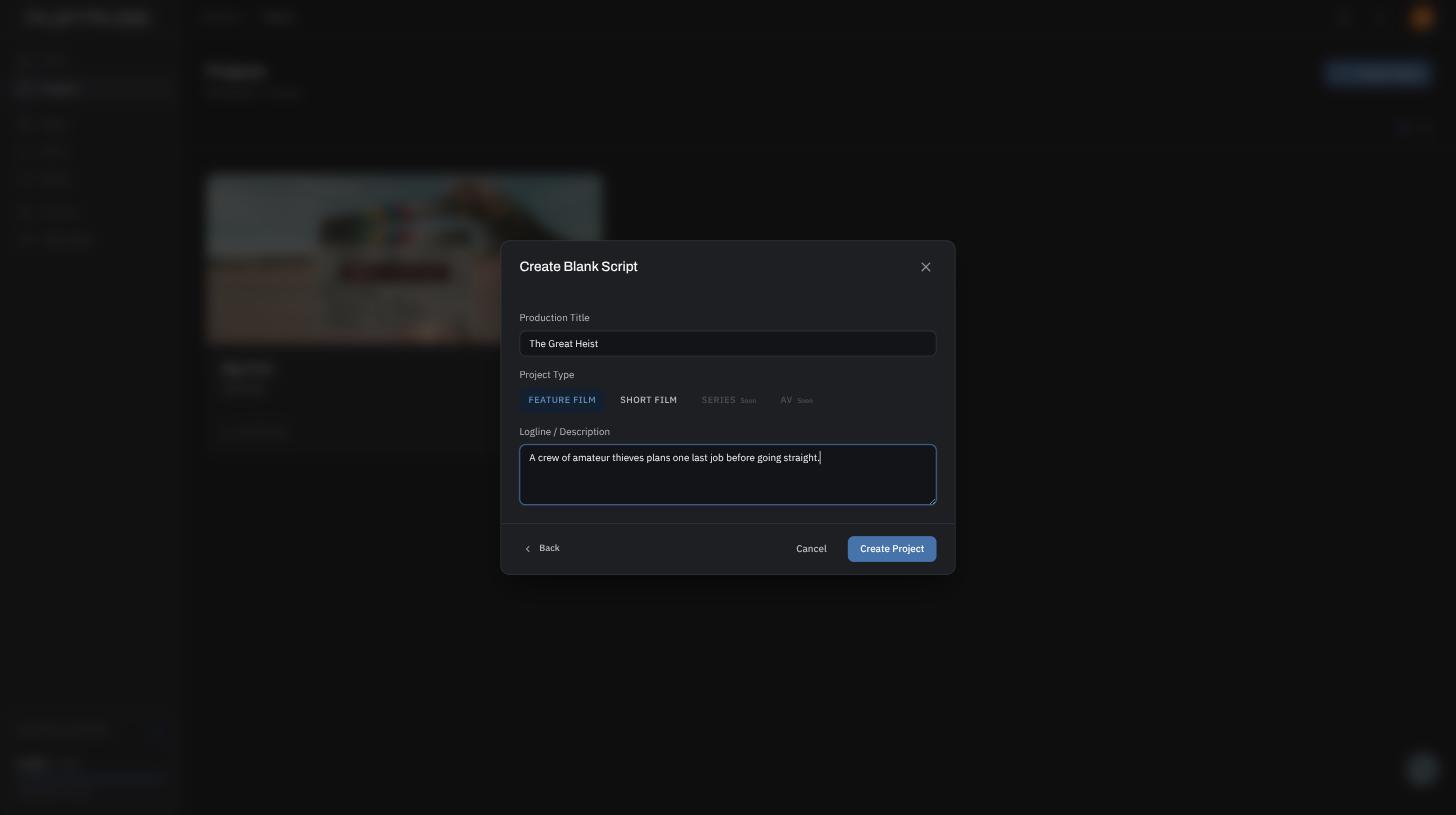Click the round floating button at bottom-right
The width and height of the screenshot is (1456, 815).
[x=1422, y=769]
